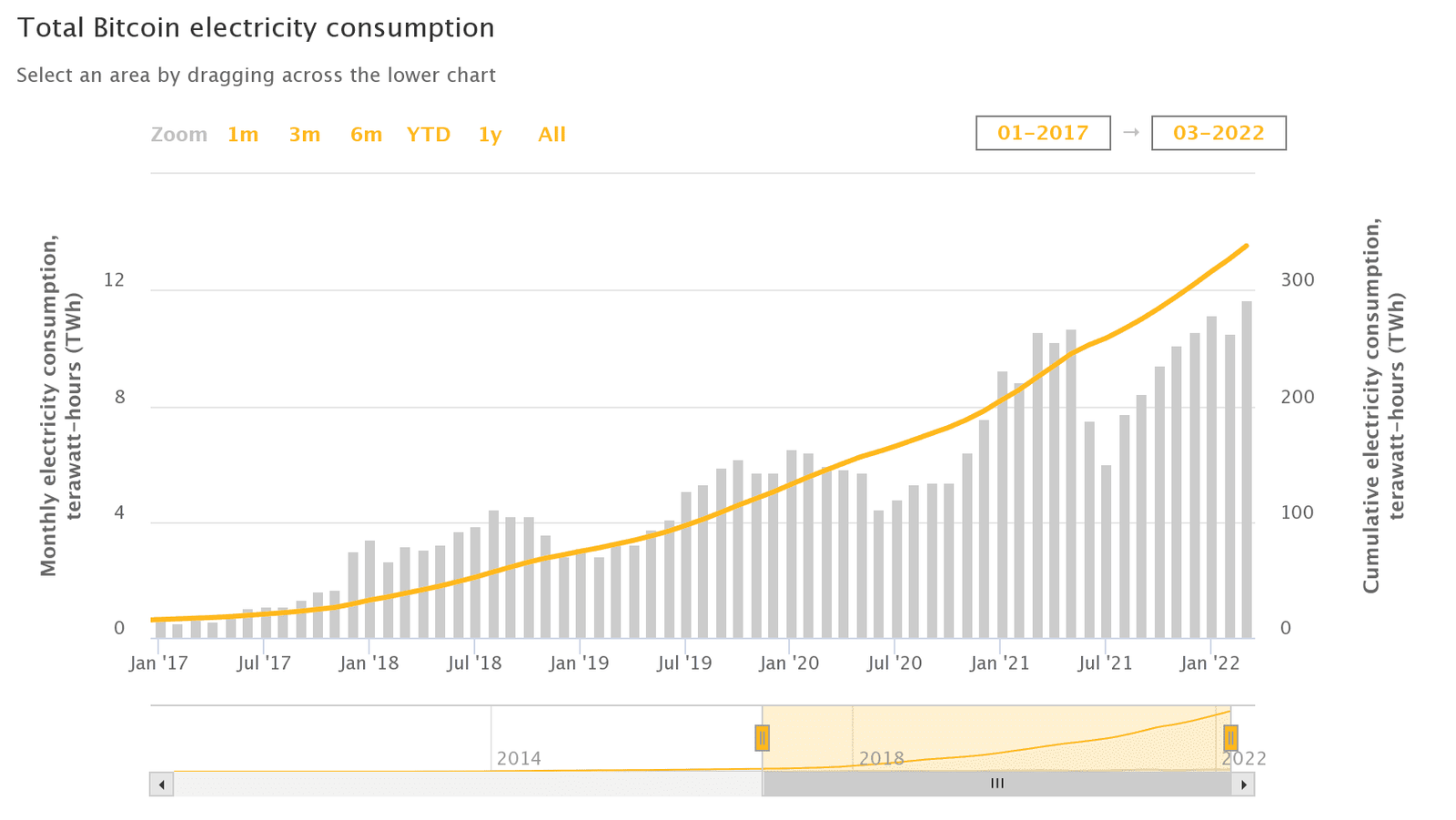Screen dimensions: 1456x820
Task: Click the left scrollbar arrow below the navigator
Action: click(x=161, y=783)
